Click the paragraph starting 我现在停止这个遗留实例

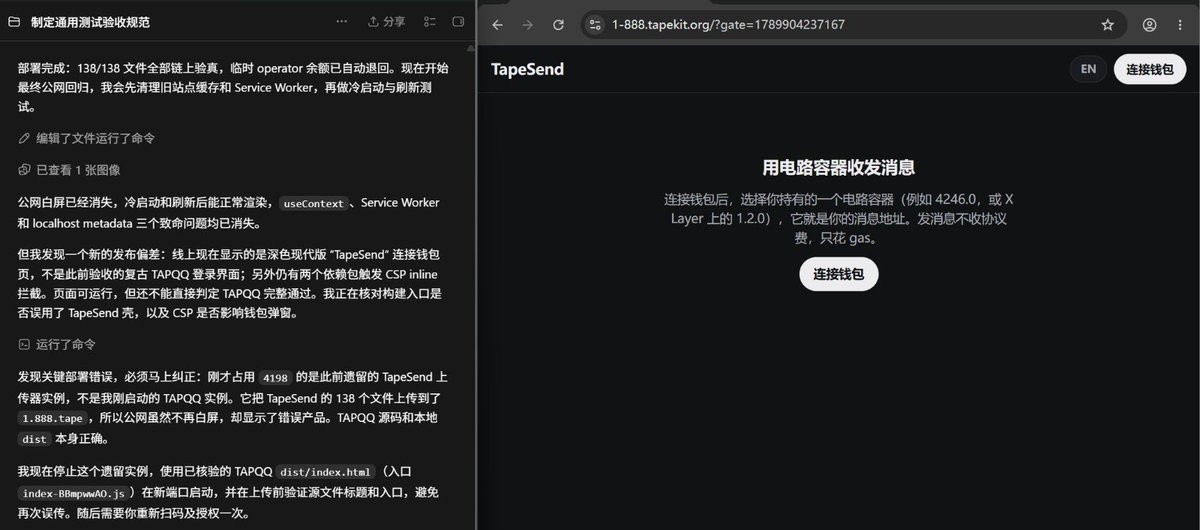[x=227, y=491]
